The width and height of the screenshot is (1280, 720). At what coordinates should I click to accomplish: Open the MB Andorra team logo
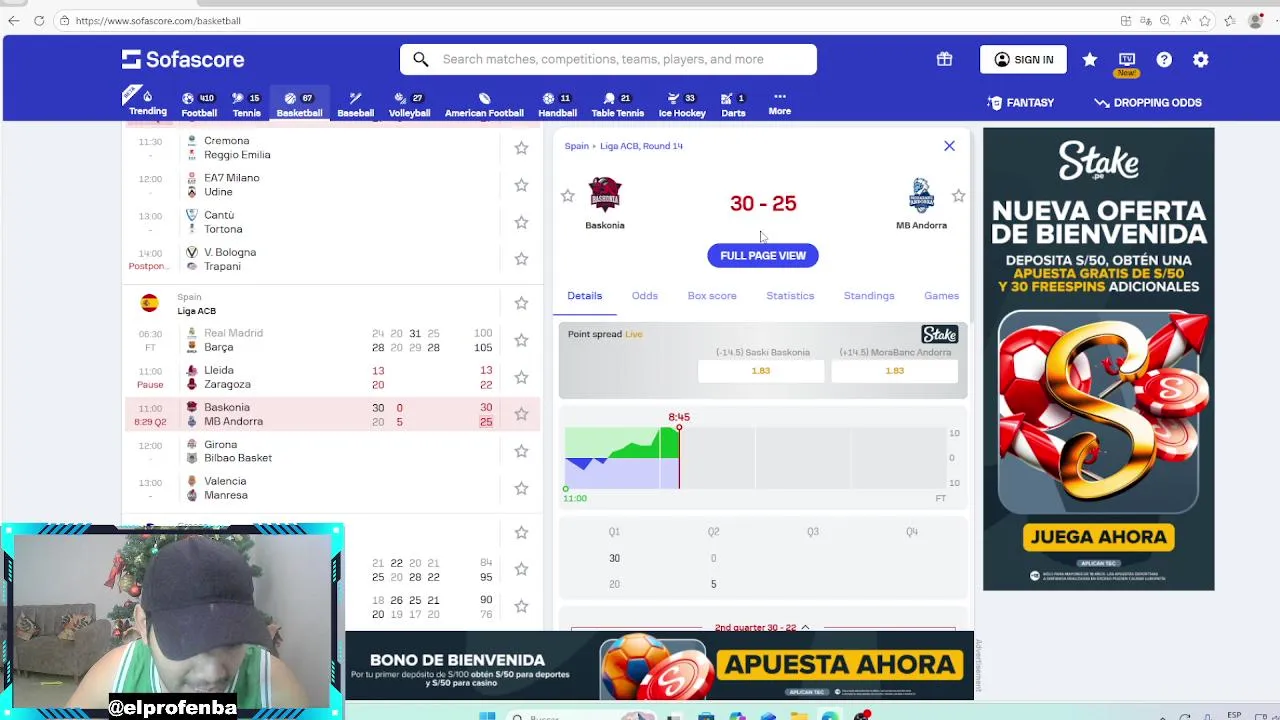pos(921,195)
